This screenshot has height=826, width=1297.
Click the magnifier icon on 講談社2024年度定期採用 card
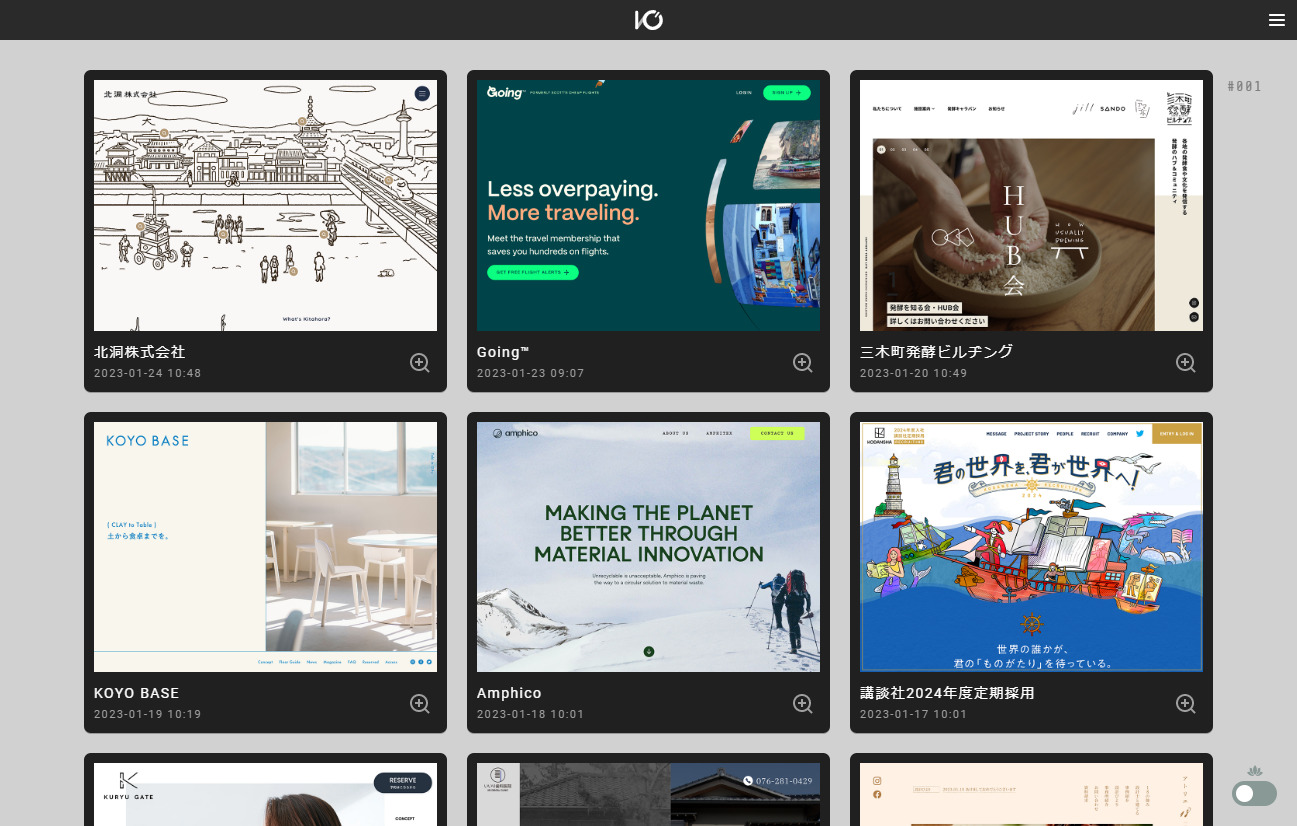(1186, 703)
